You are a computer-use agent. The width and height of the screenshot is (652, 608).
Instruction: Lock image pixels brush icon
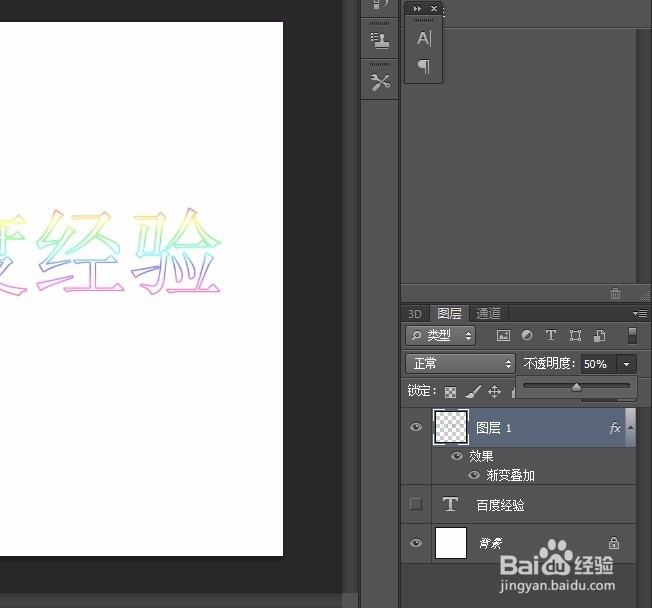[472, 391]
